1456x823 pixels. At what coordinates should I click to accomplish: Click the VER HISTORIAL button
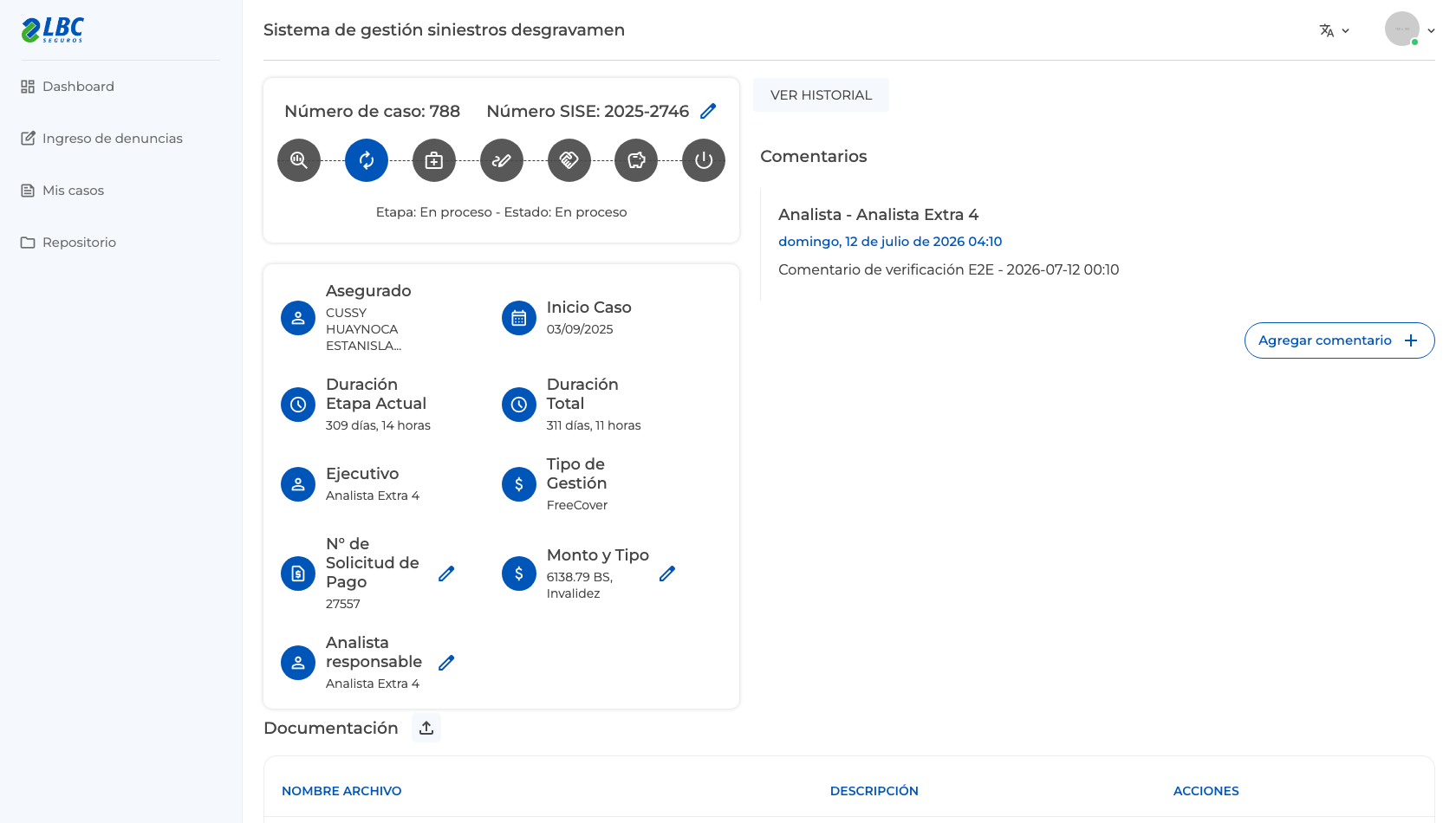tap(821, 95)
